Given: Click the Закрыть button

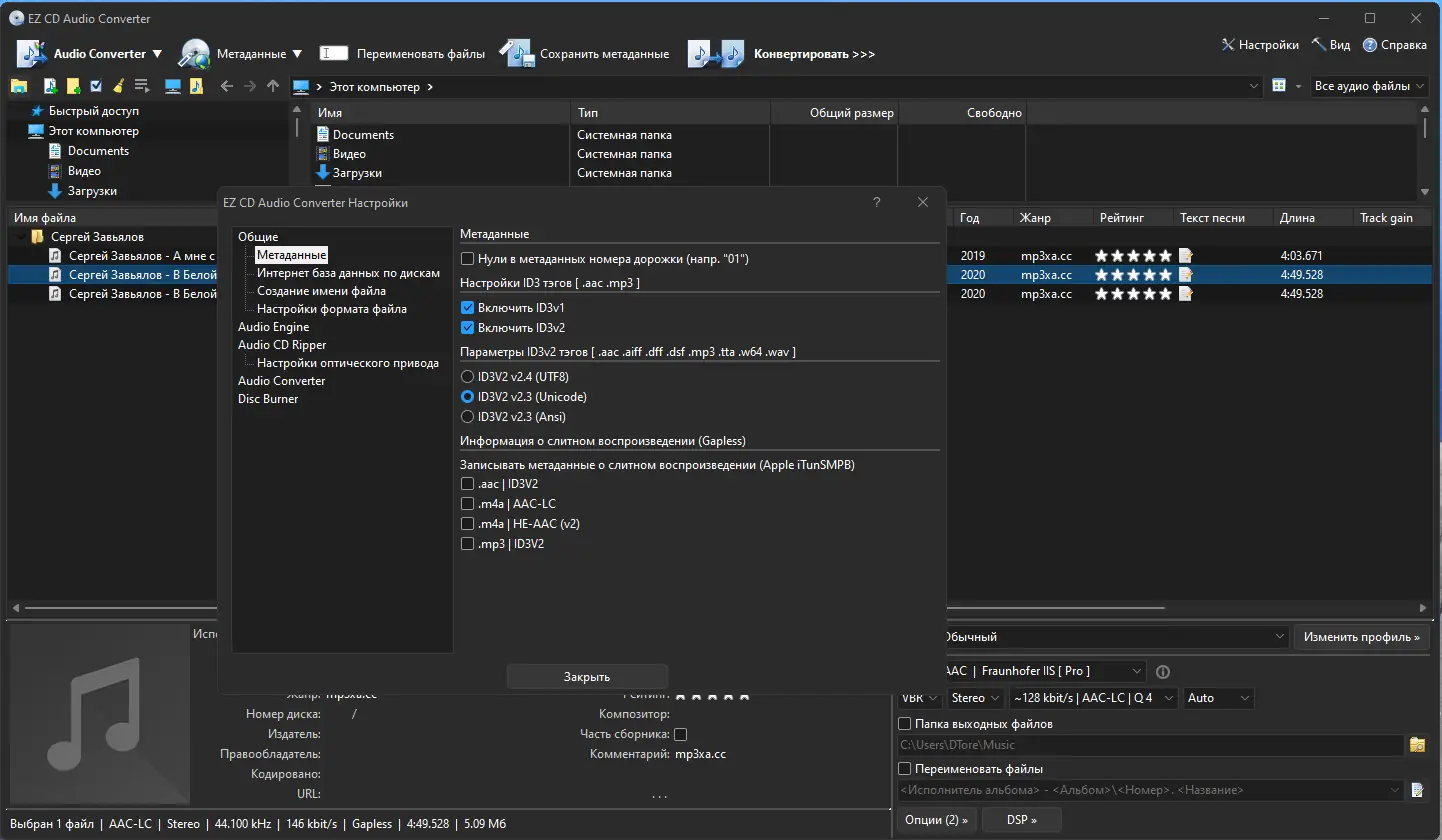Looking at the screenshot, I should click(587, 677).
